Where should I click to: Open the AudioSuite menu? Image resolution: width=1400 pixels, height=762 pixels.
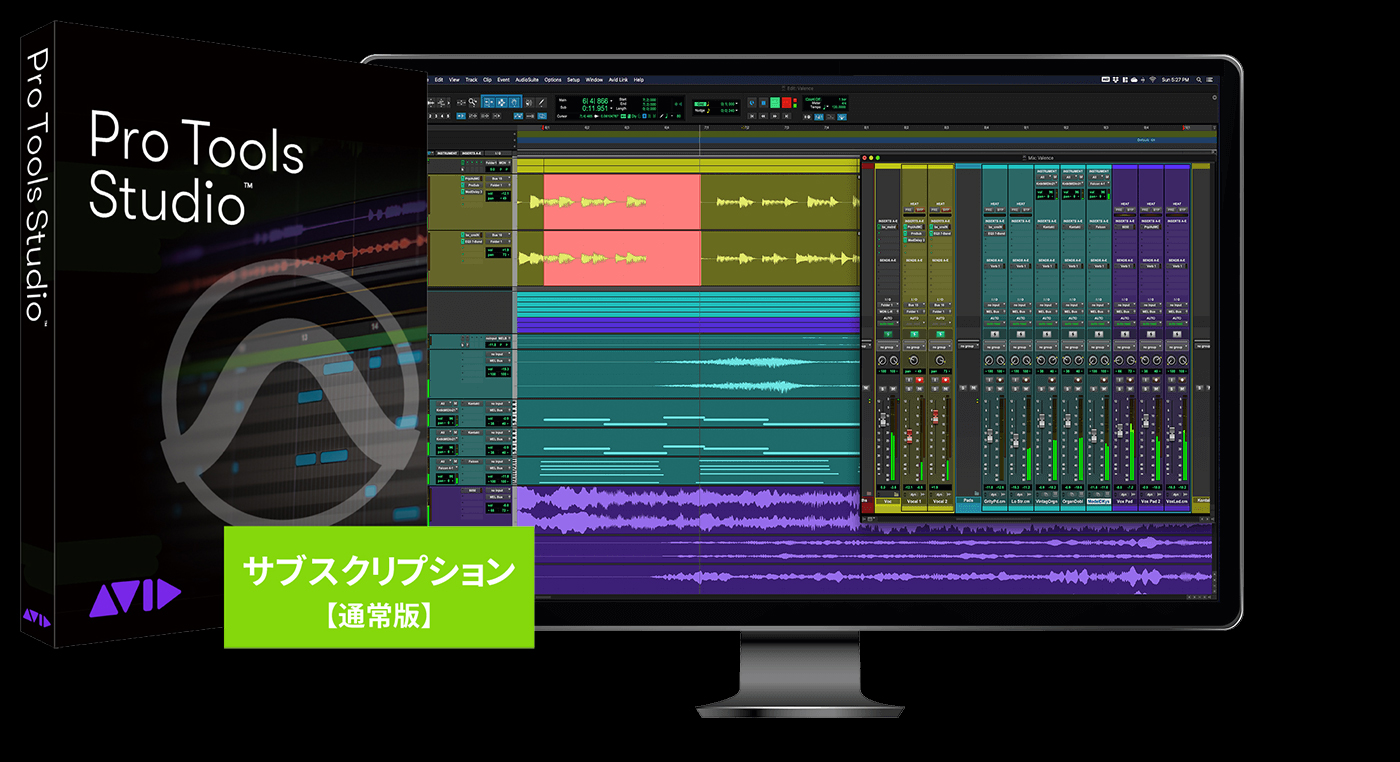point(527,80)
